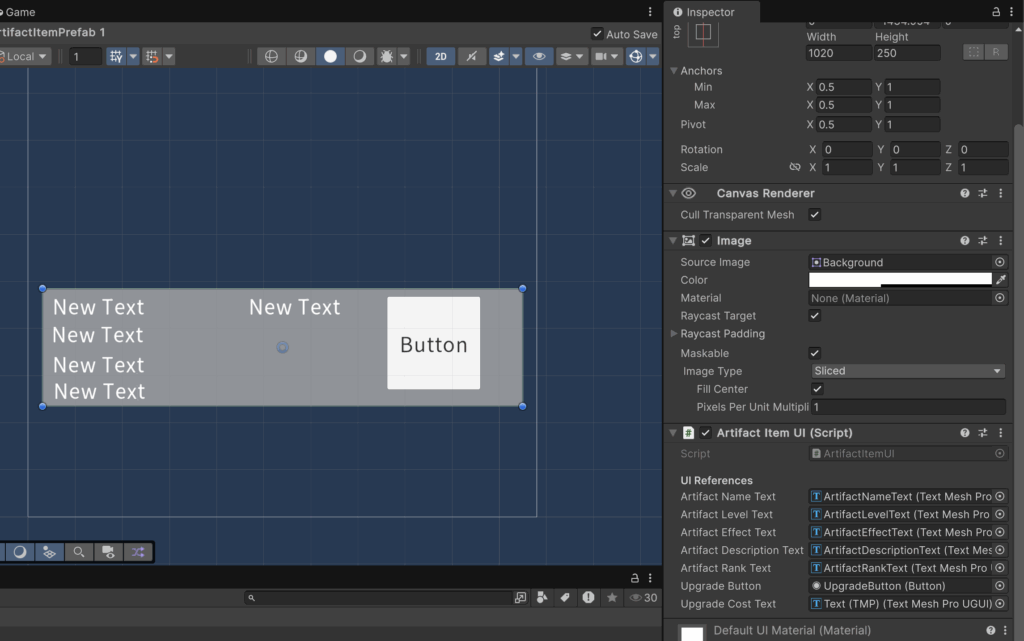Viewport: 1024px width, 641px height.
Task: Collapse the Canvas Renderer component
Action: [x=673, y=193]
